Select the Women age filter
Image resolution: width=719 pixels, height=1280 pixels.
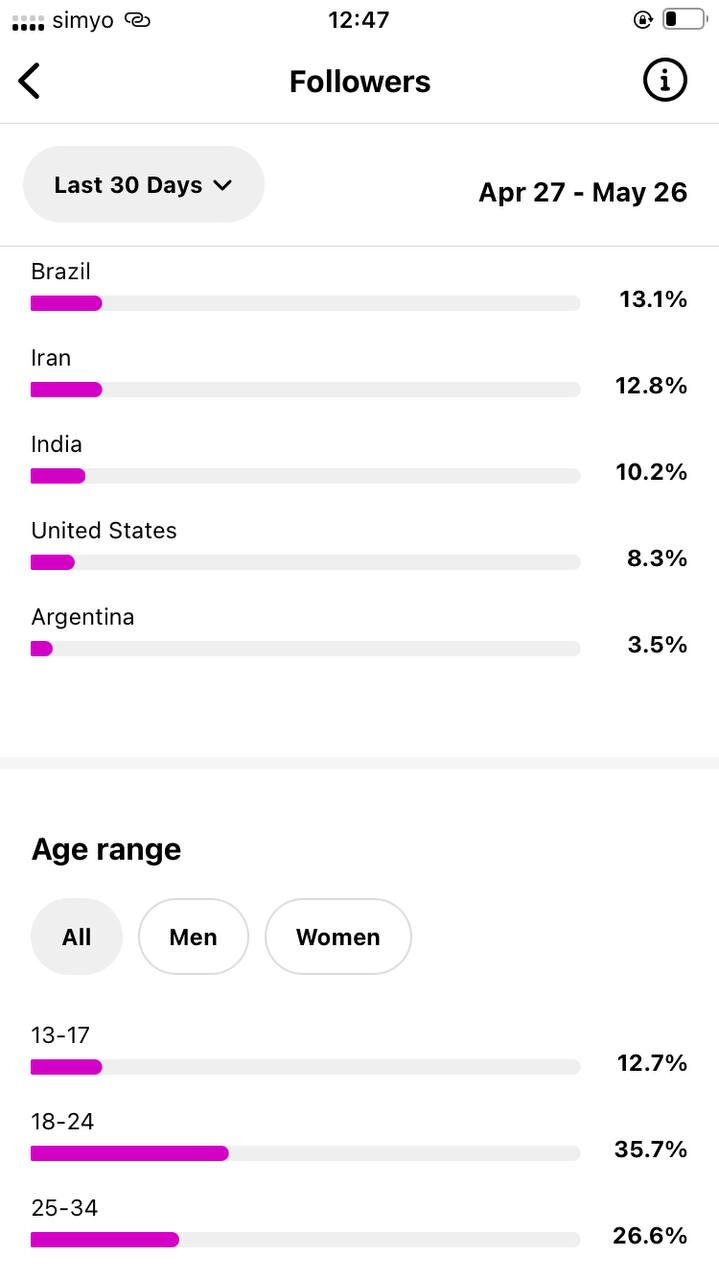point(338,937)
